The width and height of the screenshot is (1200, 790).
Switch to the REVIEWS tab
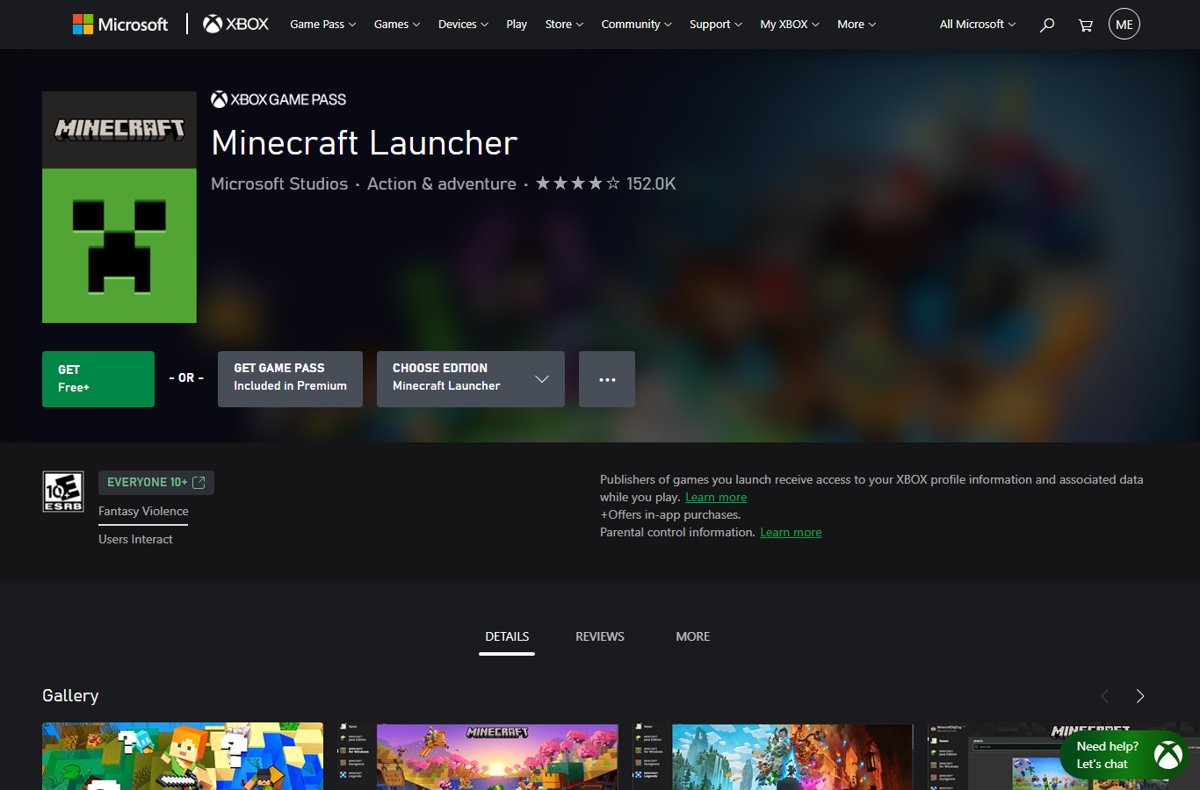tap(600, 637)
